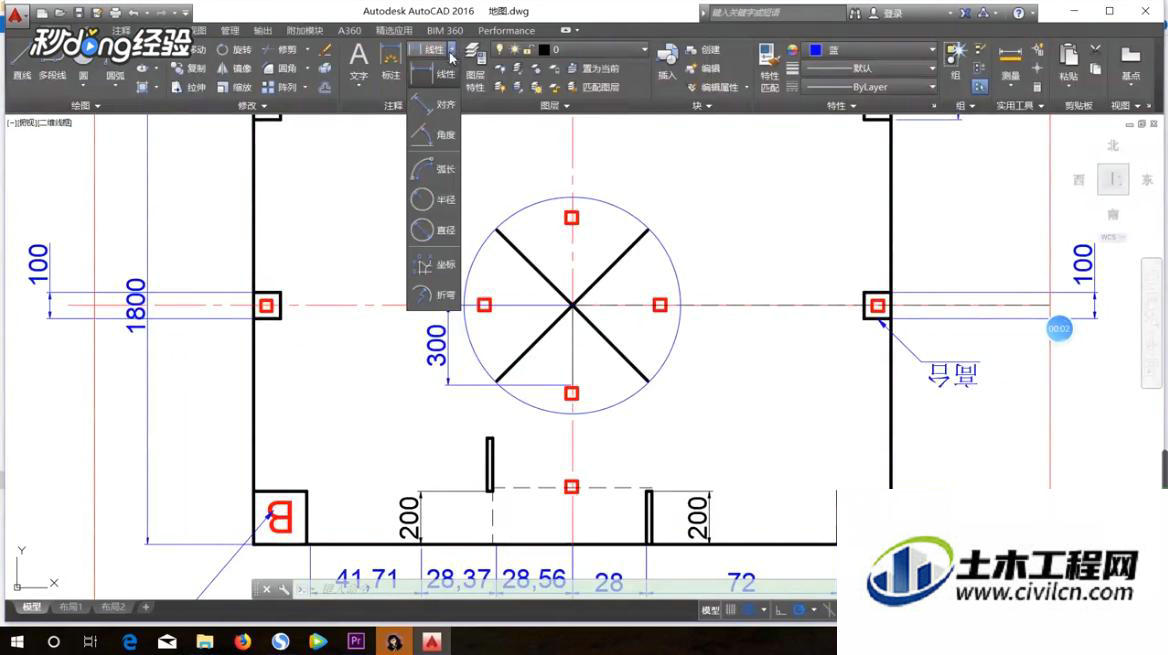The image size is (1168, 655).
Task: Click the Jogged (折弯) dimension tool
Action: tap(433, 295)
